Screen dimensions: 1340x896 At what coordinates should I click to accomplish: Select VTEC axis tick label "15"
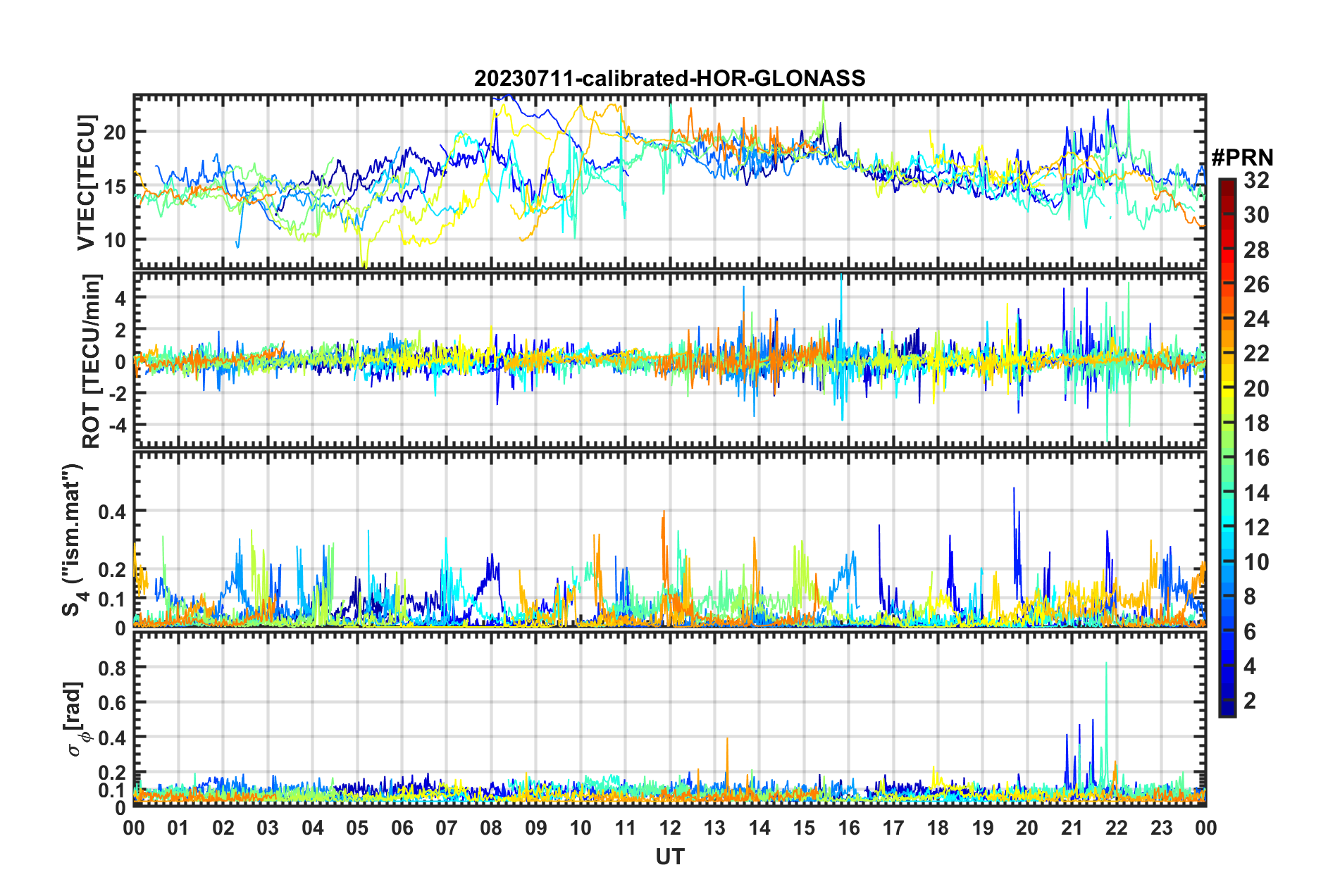115,187
